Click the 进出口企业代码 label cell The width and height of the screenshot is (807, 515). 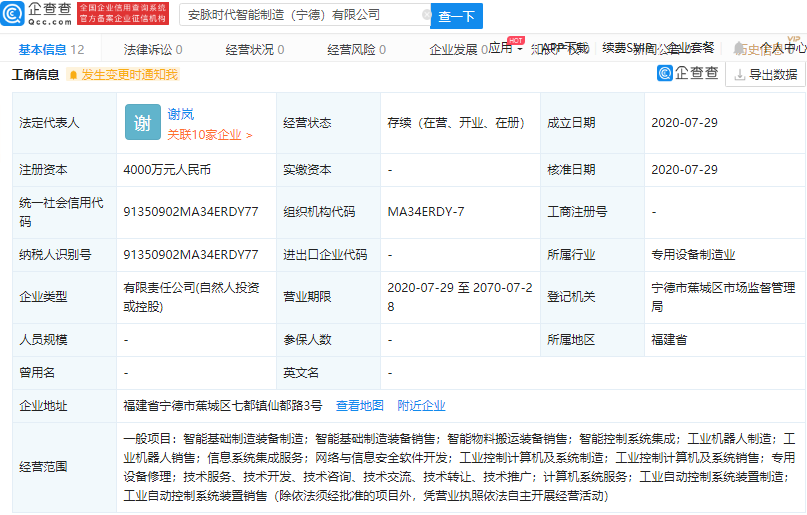coord(328,254)
